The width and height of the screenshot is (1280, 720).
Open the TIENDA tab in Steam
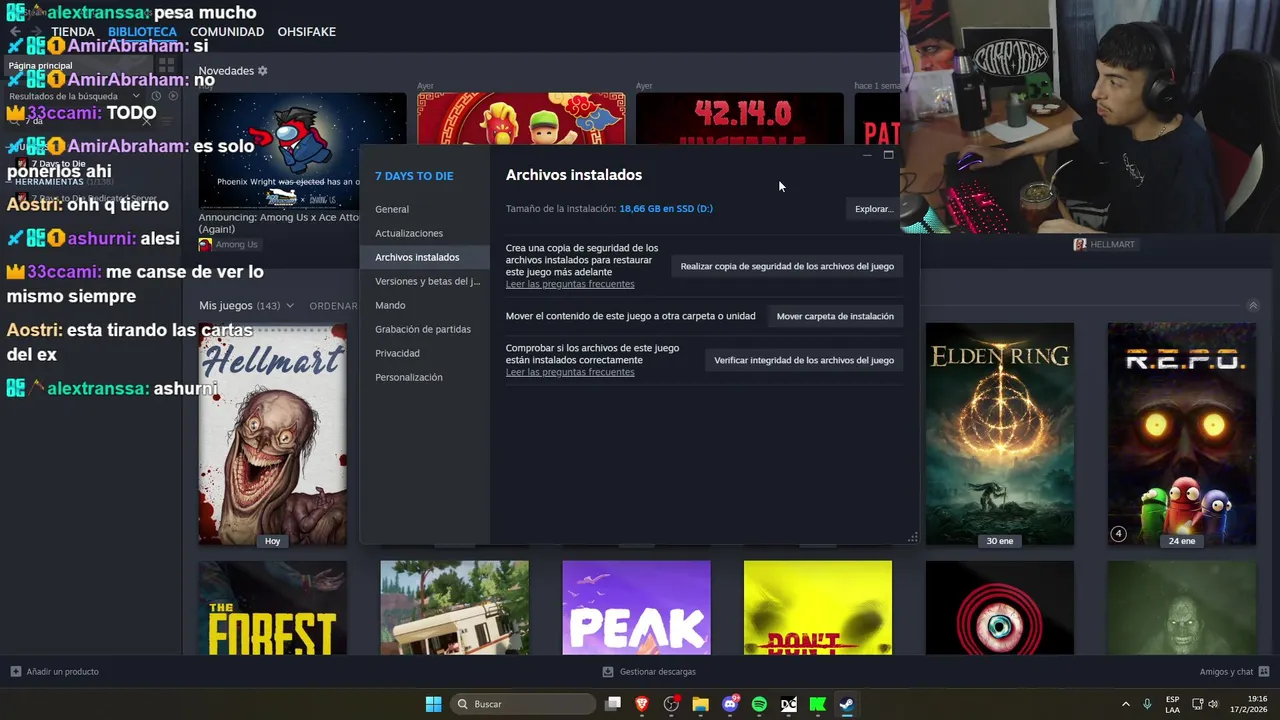coord(73,32)
